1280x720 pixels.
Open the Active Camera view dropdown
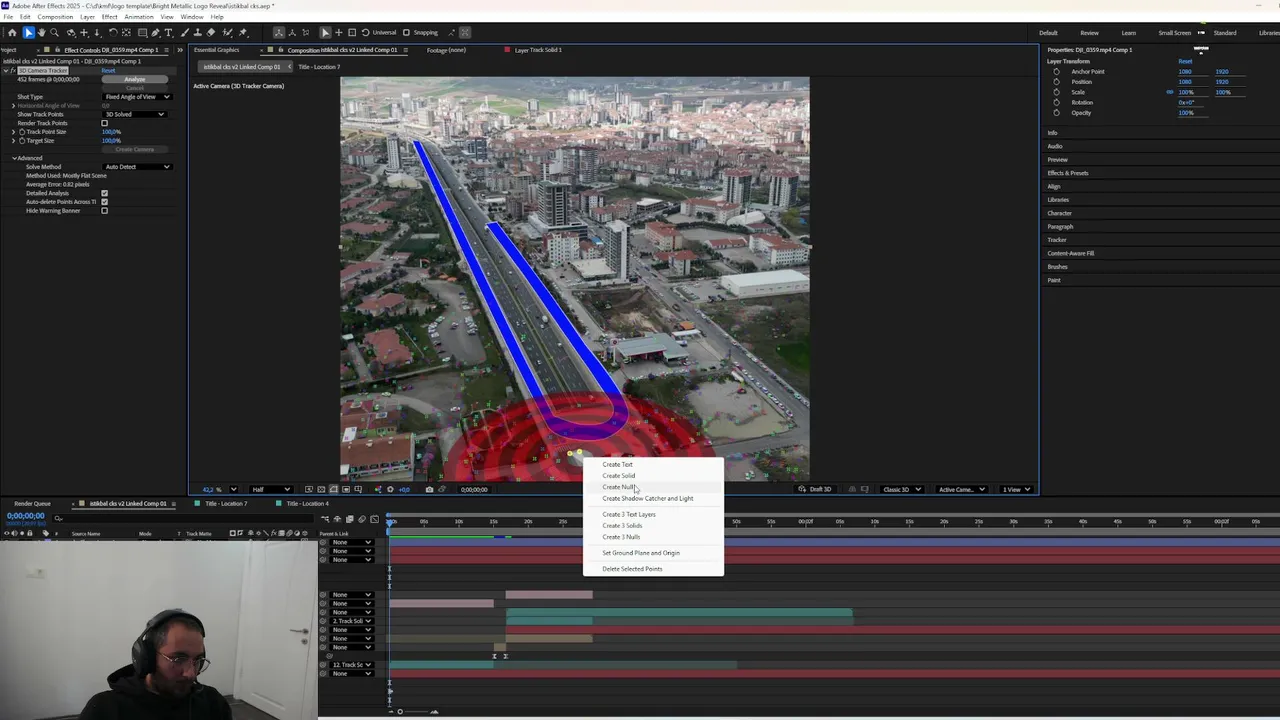pyautogui.click(x=961, y=489)
